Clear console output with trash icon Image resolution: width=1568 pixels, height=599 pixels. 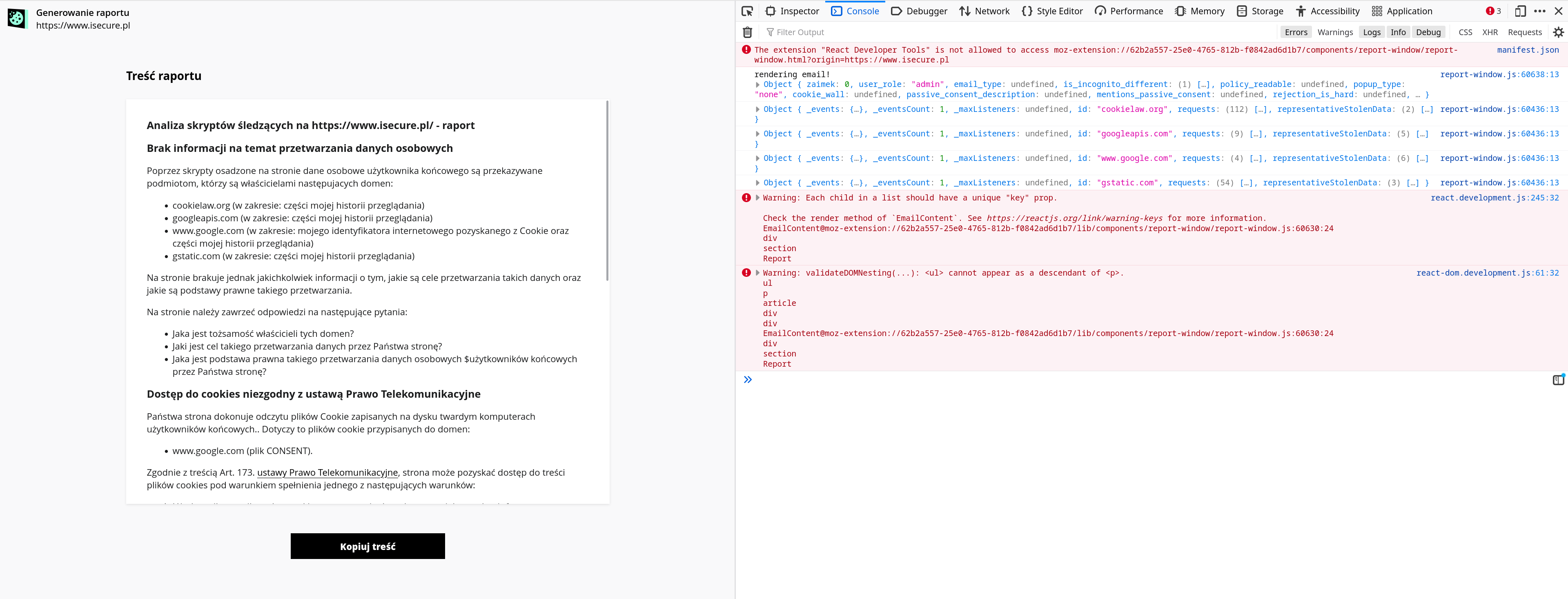747,32
